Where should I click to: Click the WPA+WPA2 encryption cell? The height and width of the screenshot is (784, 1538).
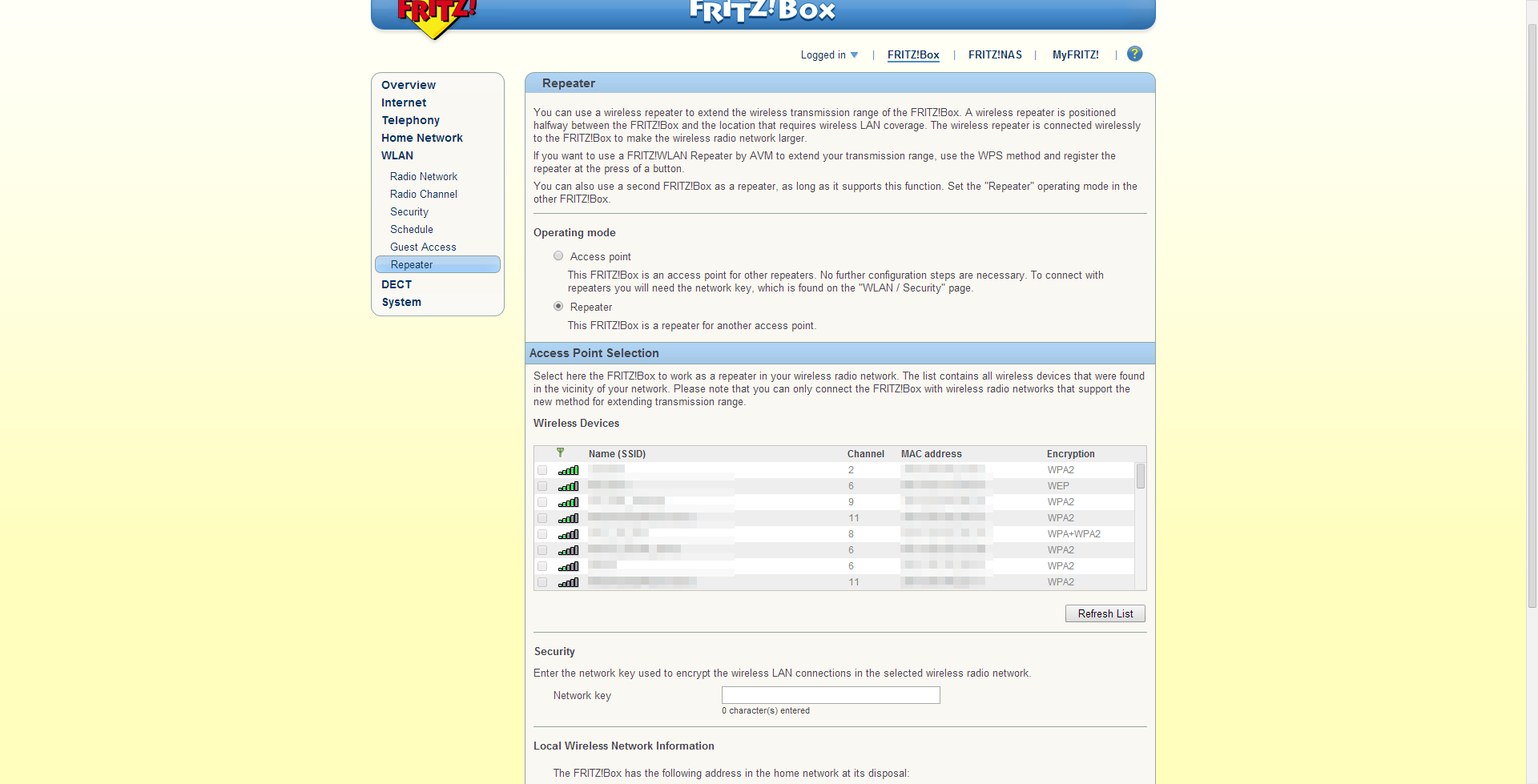[1073, 534]
